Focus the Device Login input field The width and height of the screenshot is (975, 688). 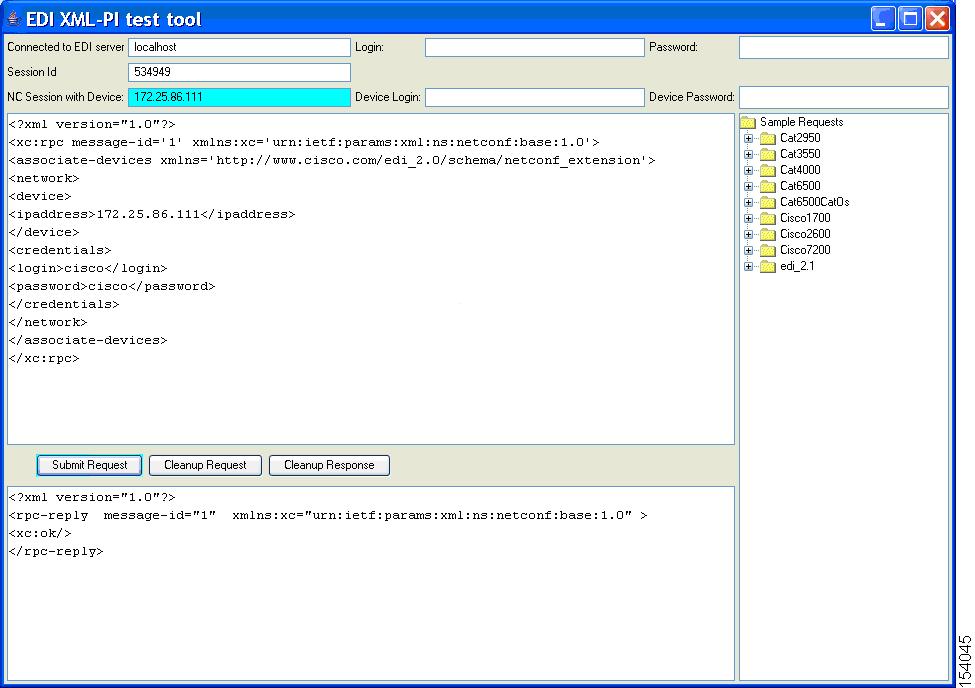pyautogui.click(x=535, y=97)
